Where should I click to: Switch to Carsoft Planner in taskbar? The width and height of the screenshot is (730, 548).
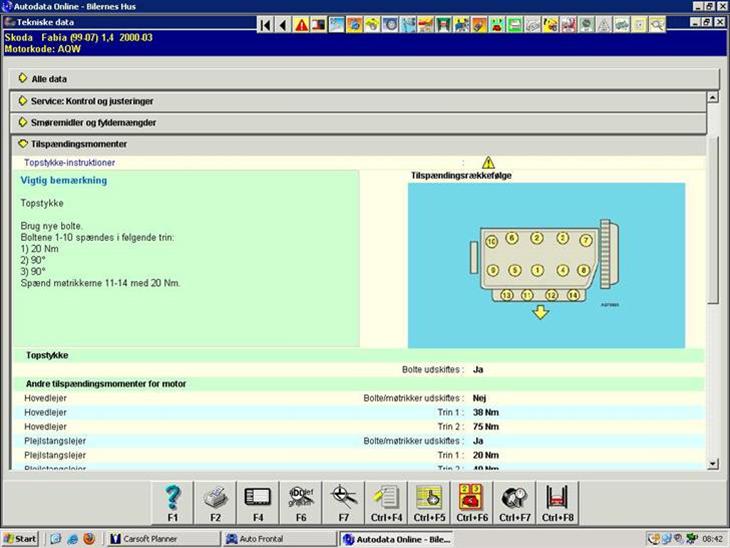158,539
